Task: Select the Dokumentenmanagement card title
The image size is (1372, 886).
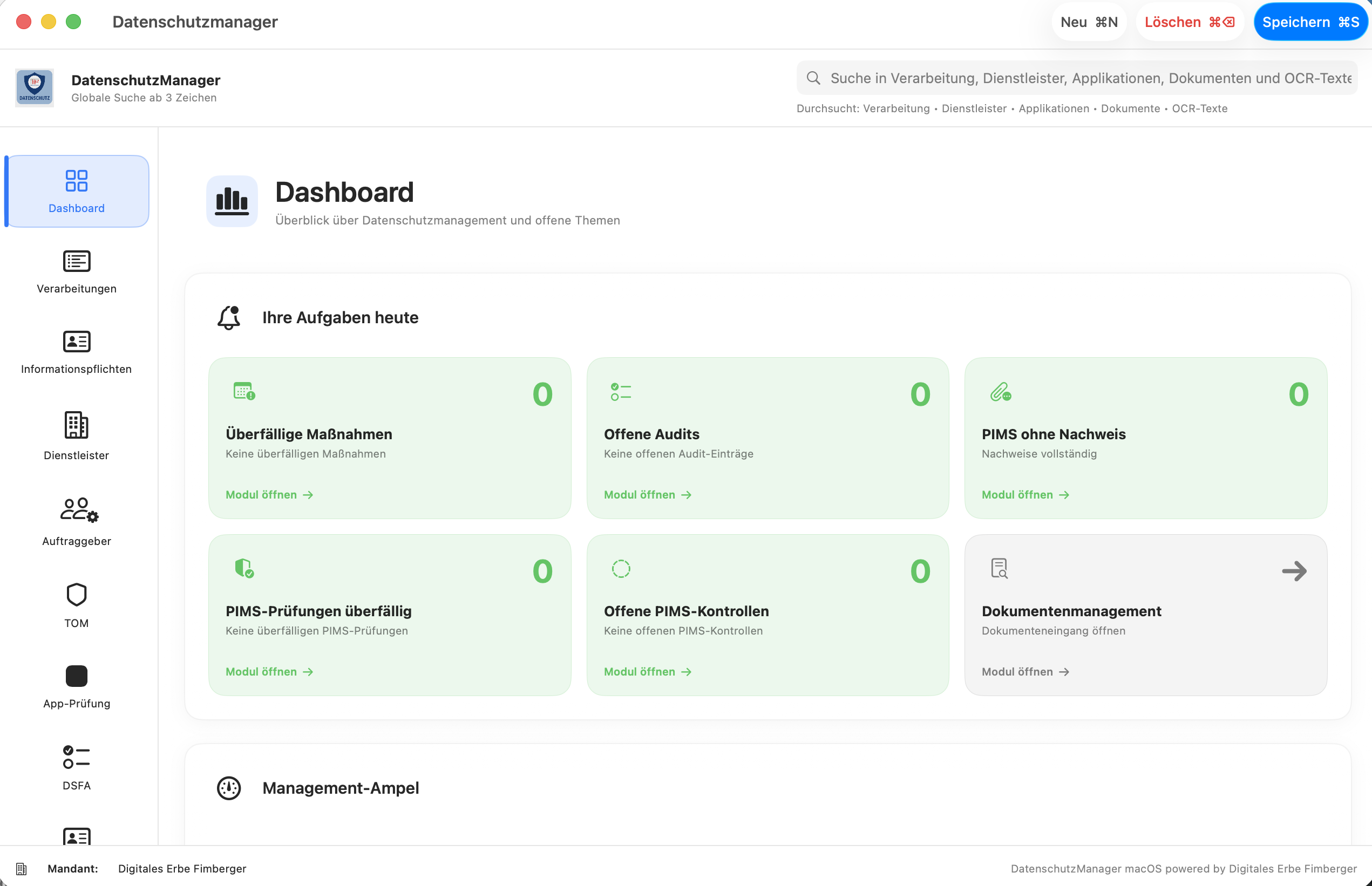Action: point(1071,611)
